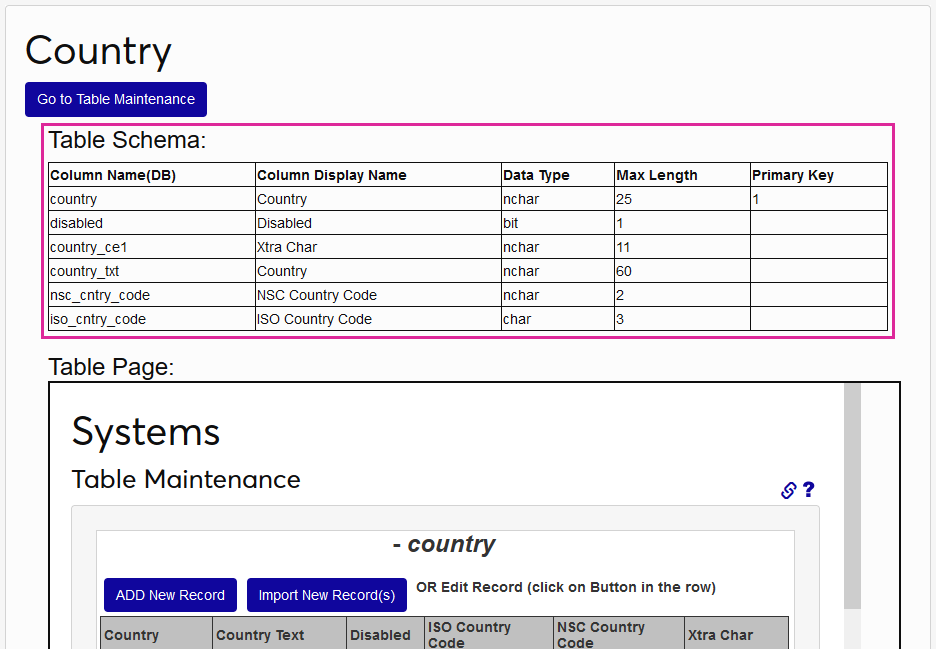
Task: Click the iso_cntry_code schema row
Action: point(152,319)
